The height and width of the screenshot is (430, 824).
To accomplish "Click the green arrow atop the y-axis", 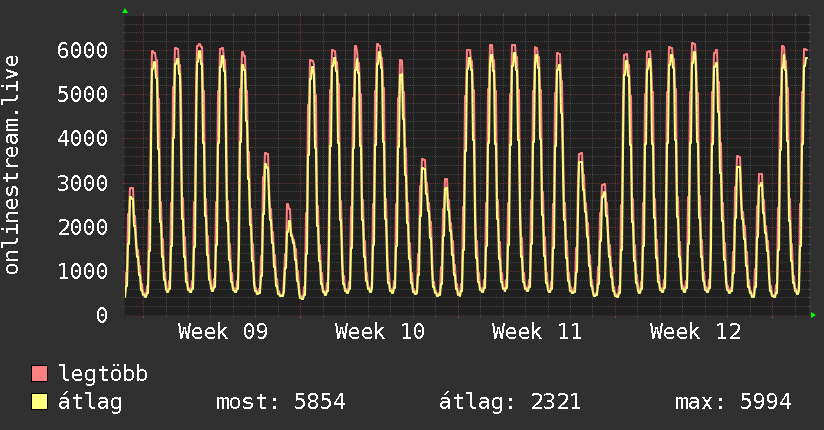I will point(125,11).
